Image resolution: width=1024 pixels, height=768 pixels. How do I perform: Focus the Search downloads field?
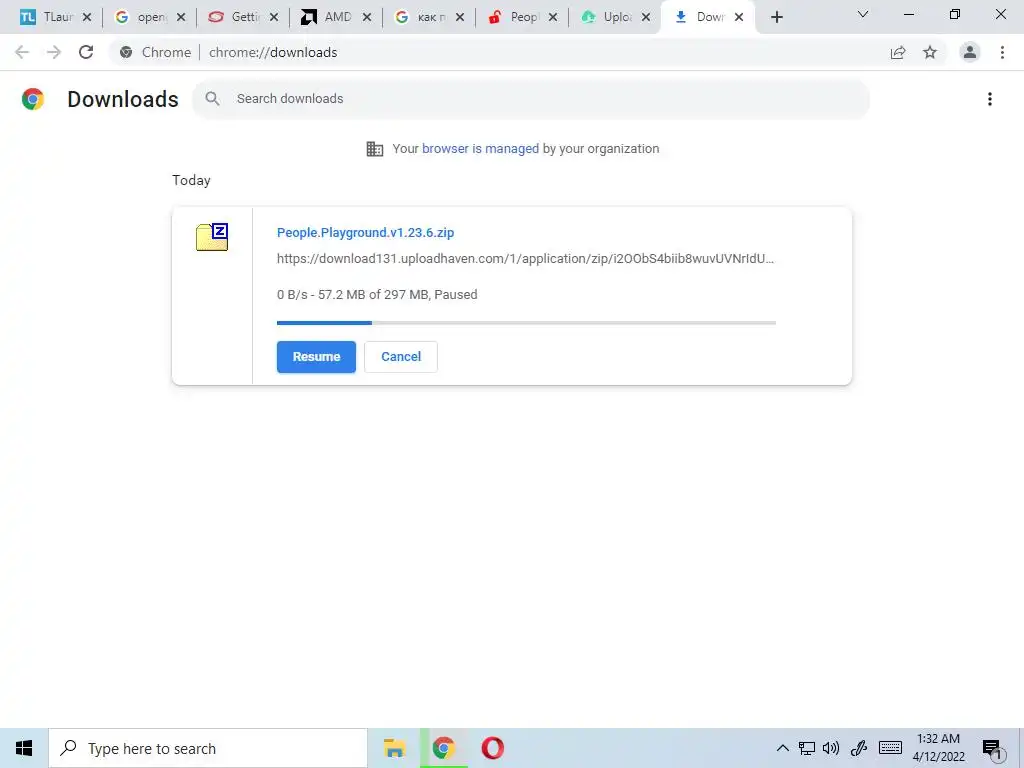(x=530, y=99)
